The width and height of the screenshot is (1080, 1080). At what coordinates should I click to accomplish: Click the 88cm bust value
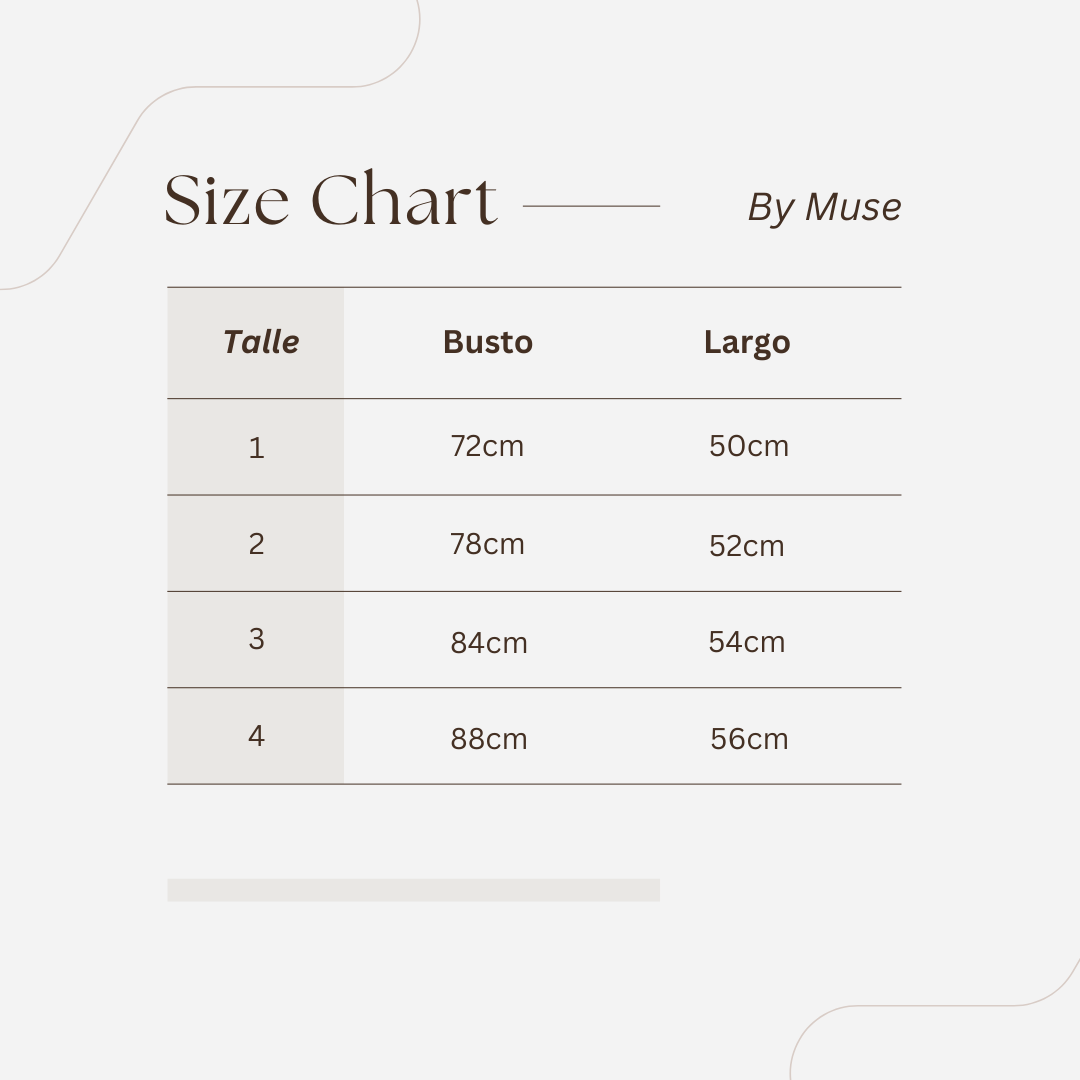coord(489,739)
